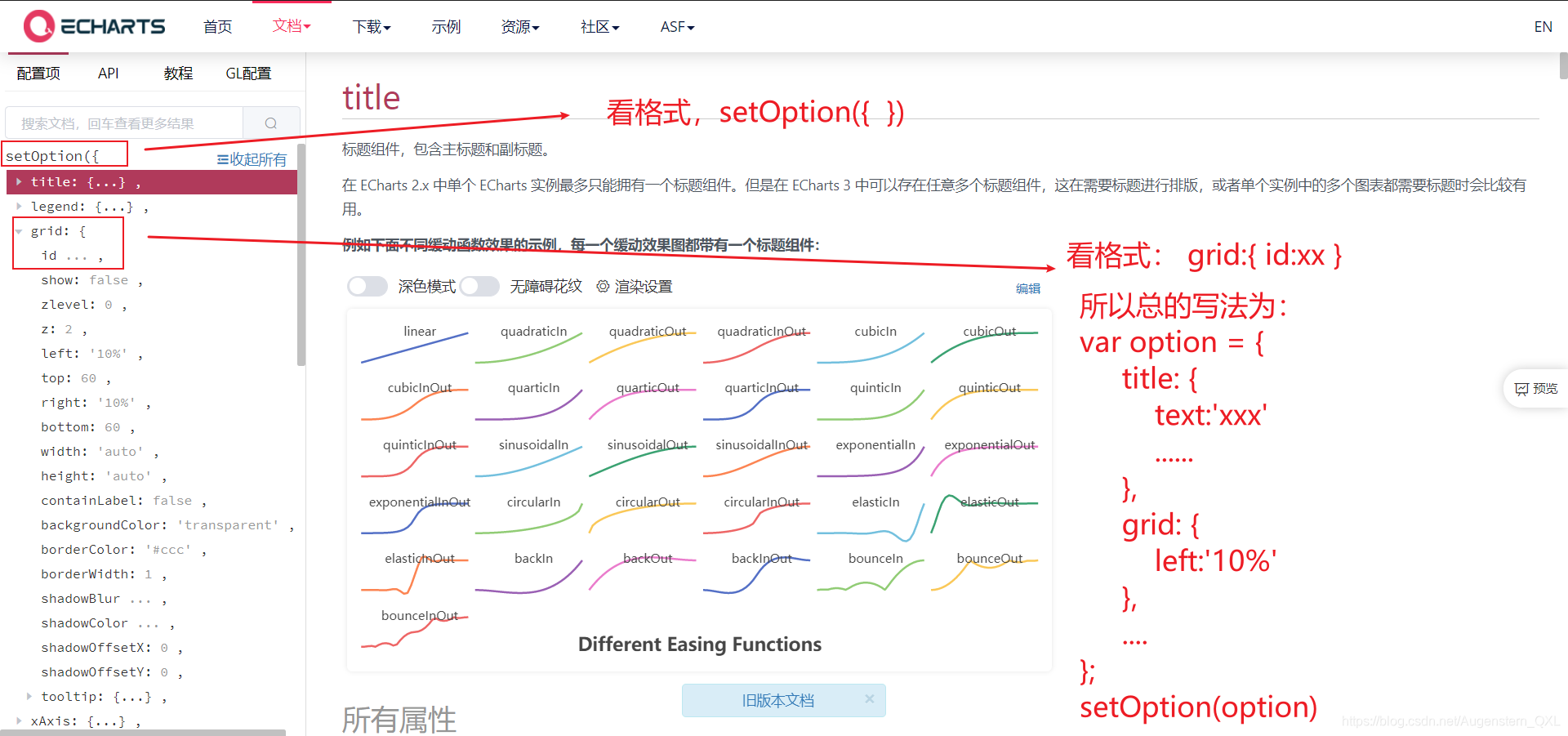Select backgroundColor: 'transparent' property

(167, 525)
